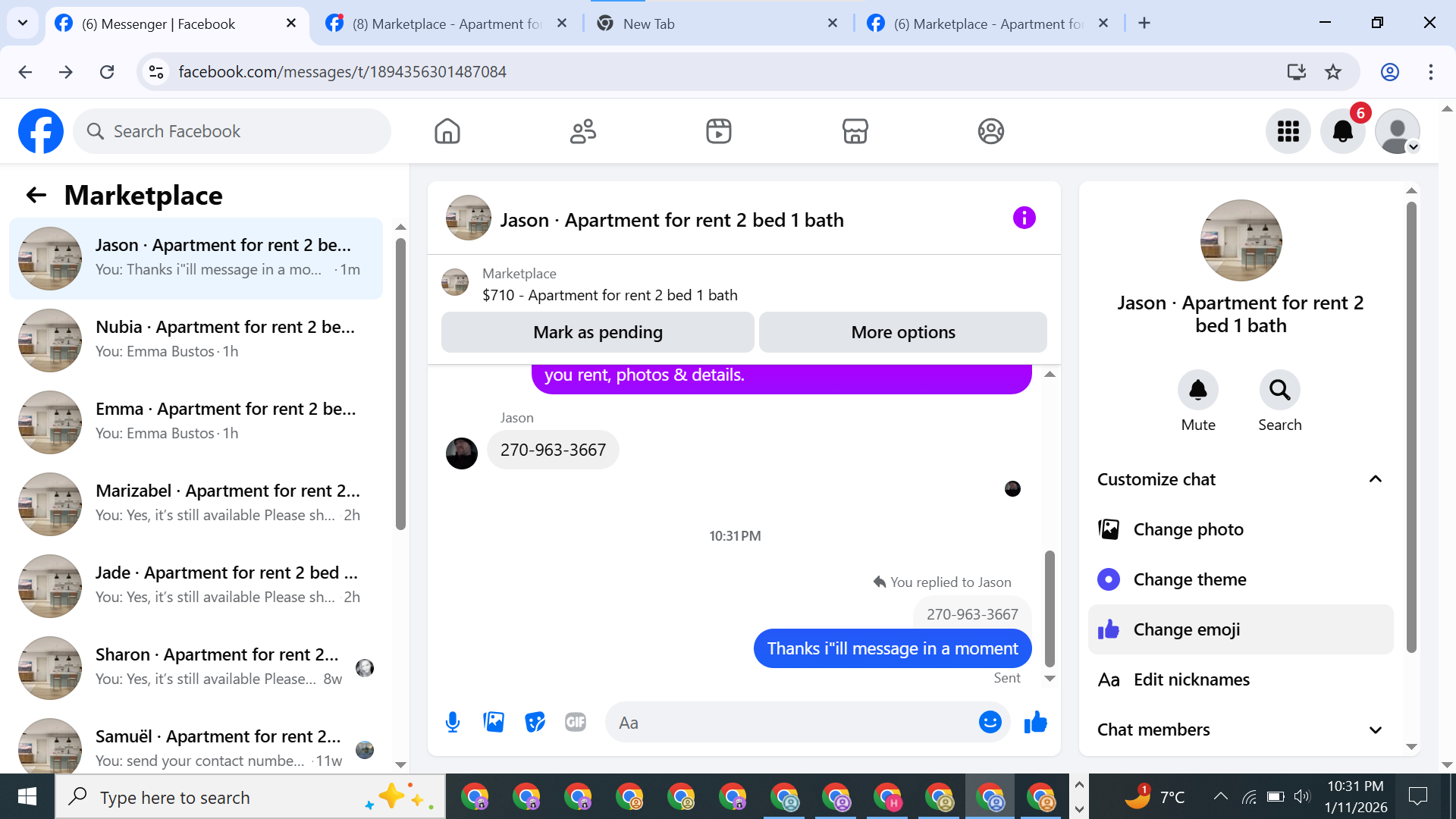Click Jason's sender avatar beside phone number
The image size is (1456, 819).
pos(462,453)
